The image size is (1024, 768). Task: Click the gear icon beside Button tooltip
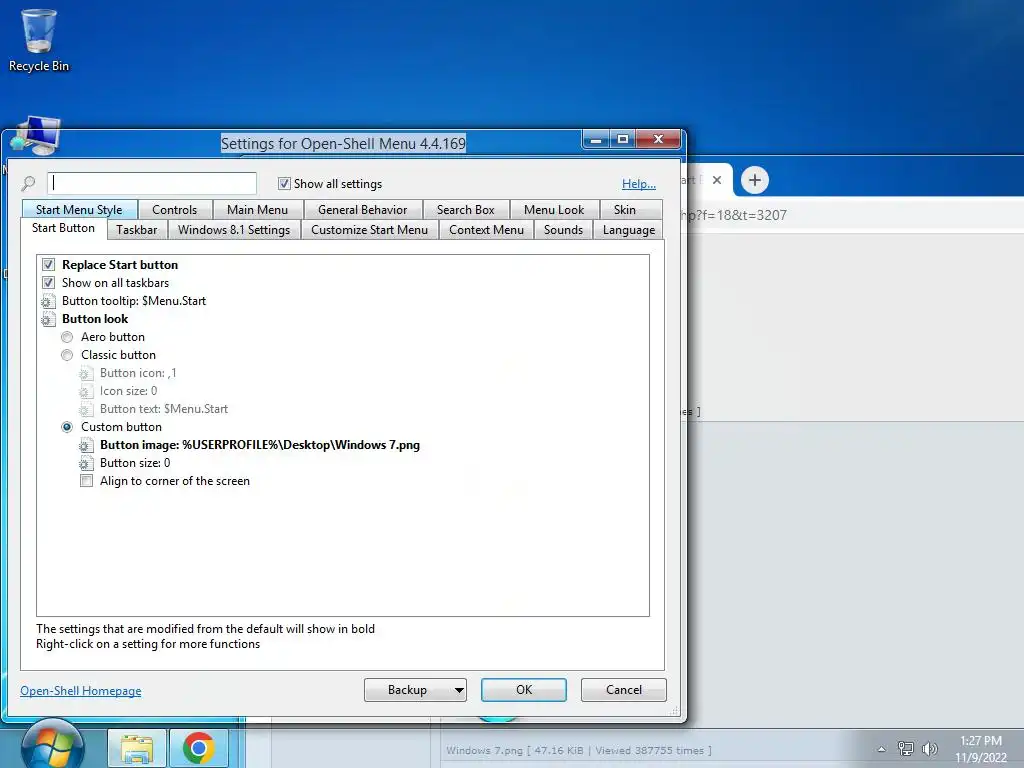pyautogui.click(x=48, y=301)
